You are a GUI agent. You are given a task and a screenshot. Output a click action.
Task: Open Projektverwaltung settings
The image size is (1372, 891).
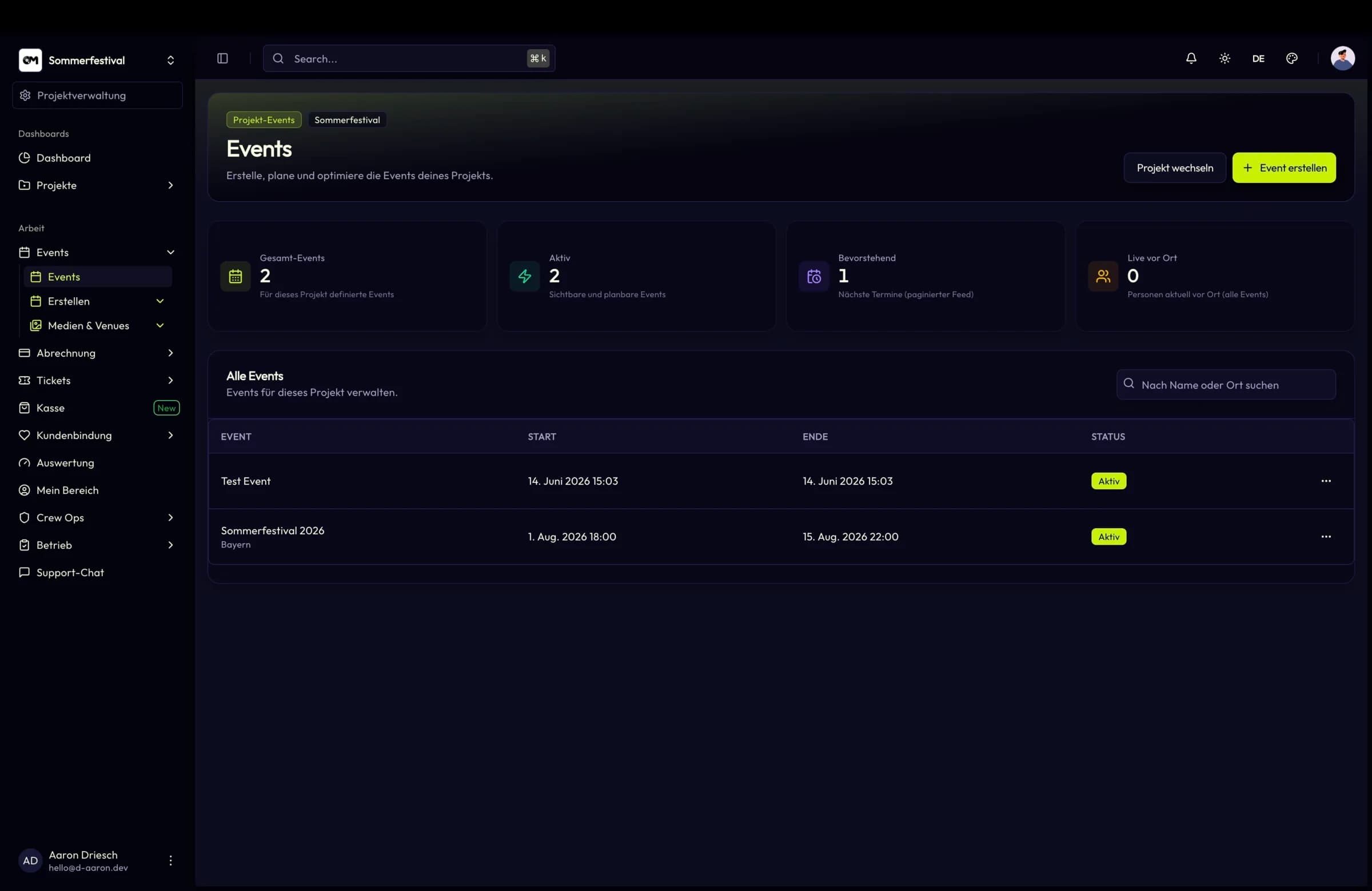(97, 95)
